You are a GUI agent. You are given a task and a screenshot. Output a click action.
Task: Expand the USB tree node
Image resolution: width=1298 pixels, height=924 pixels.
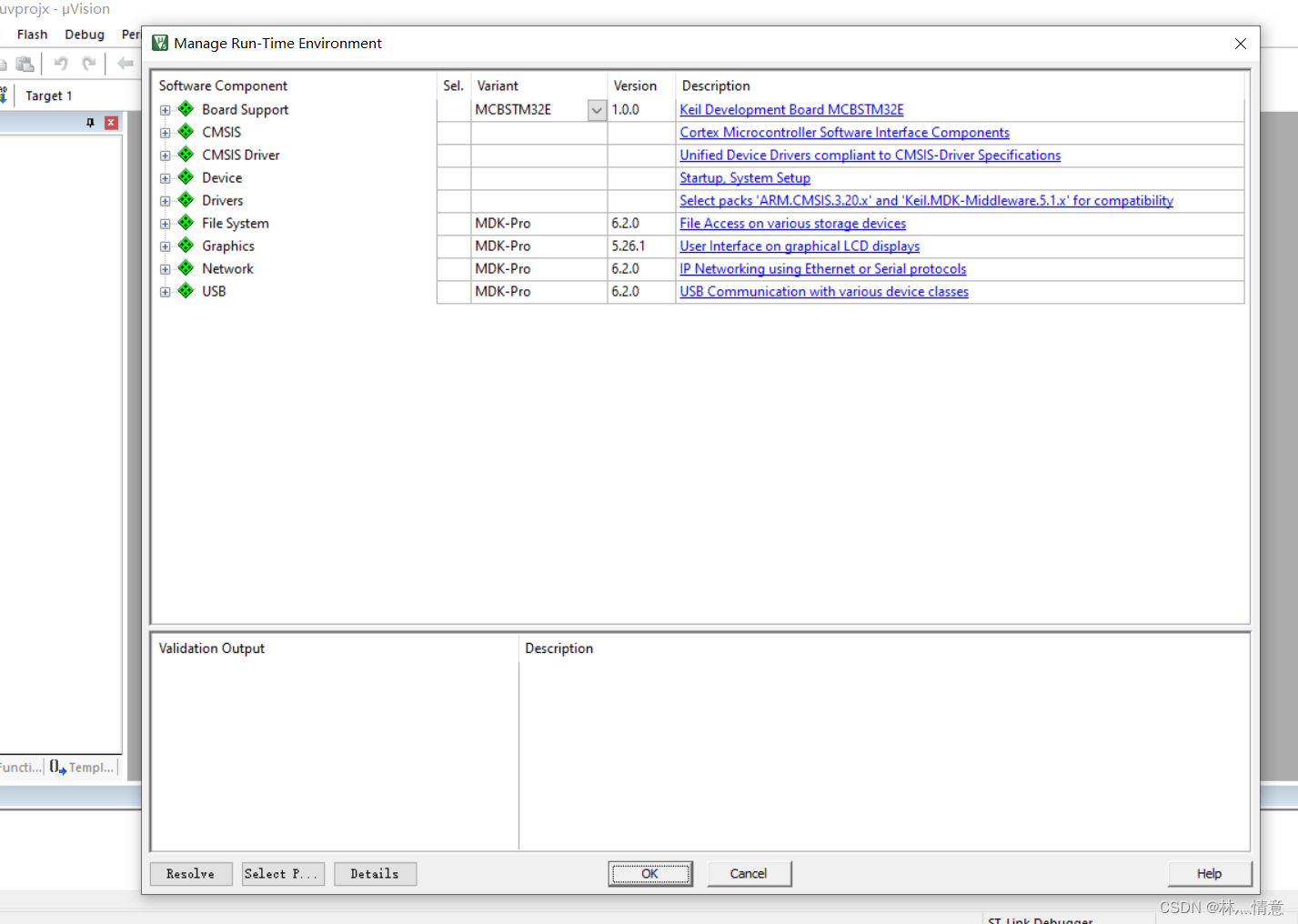point(166,292)
